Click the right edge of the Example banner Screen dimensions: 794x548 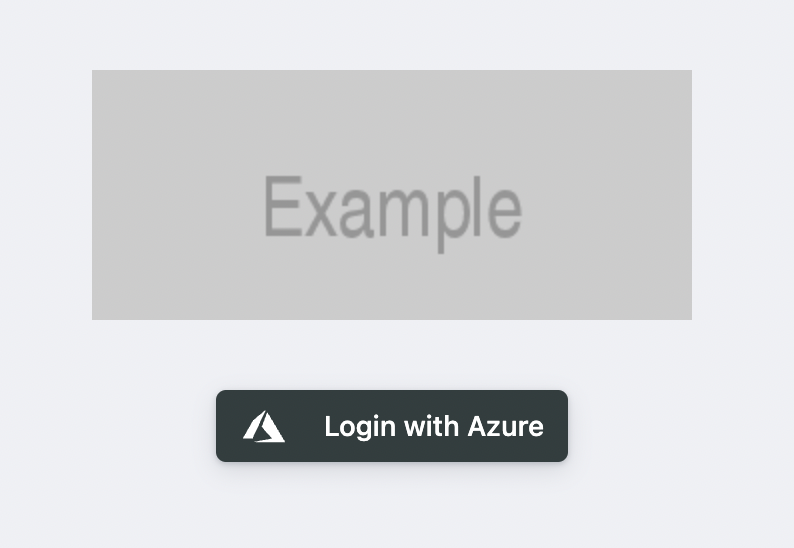[x=682, y=195]
